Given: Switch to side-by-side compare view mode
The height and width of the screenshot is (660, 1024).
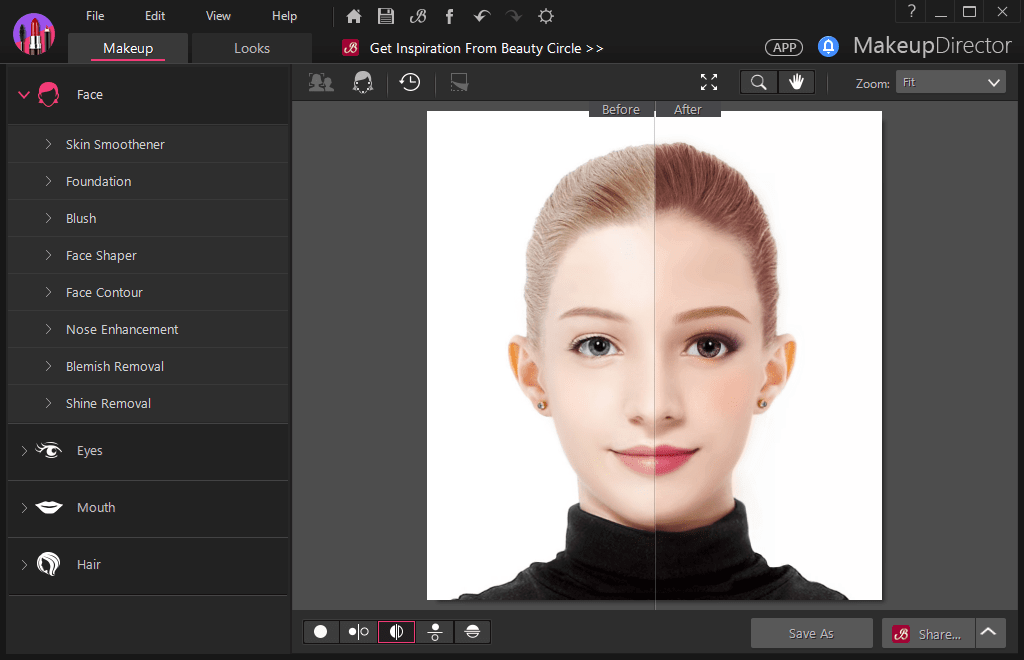Looking at the screenshot, I should [x=358, y=632].
